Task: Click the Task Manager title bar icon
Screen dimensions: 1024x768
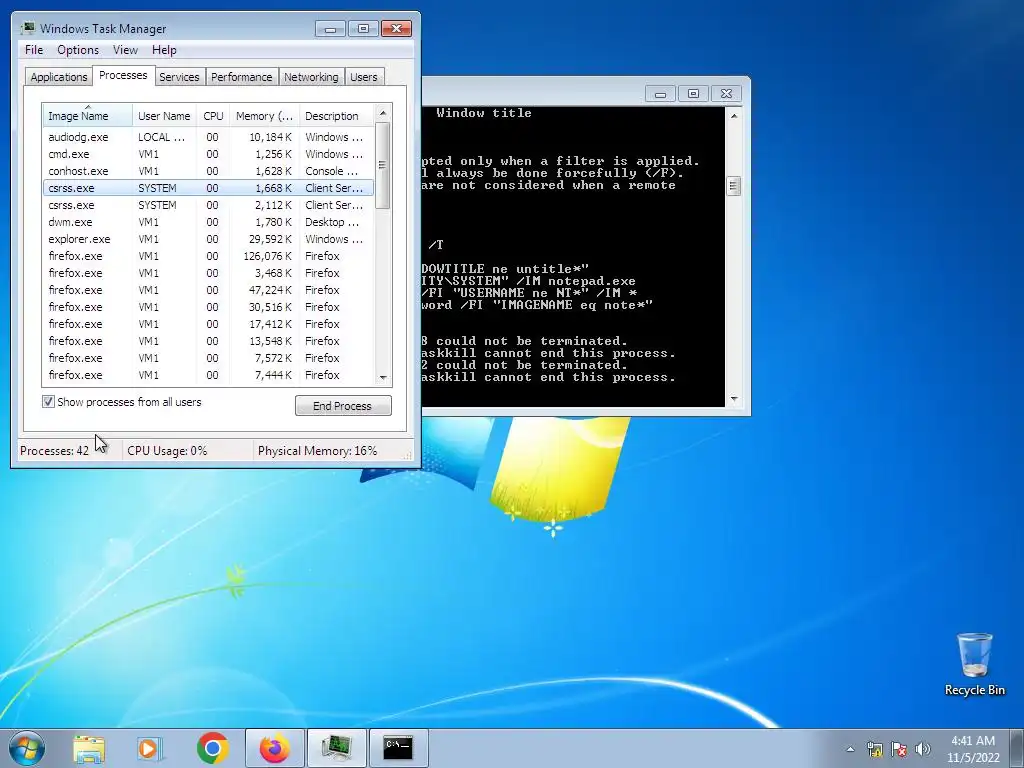Action: (28, 28)
